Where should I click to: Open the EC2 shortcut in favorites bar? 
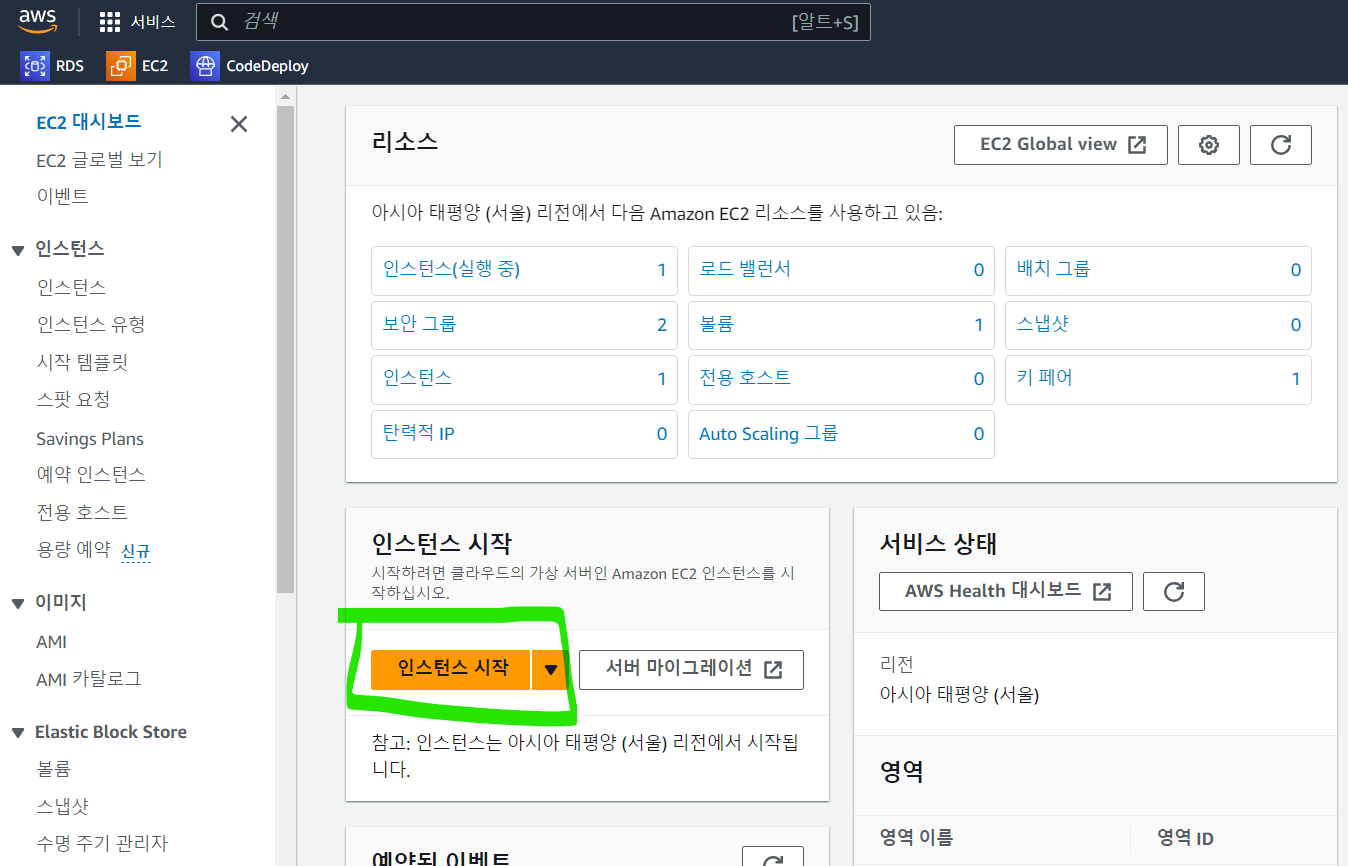(x=138, y=66)
